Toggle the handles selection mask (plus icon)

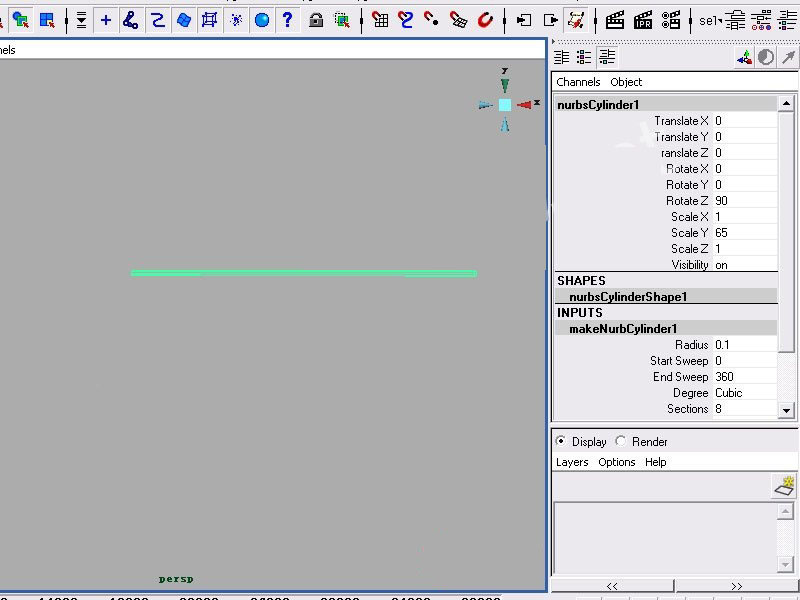tap(106, 20)
